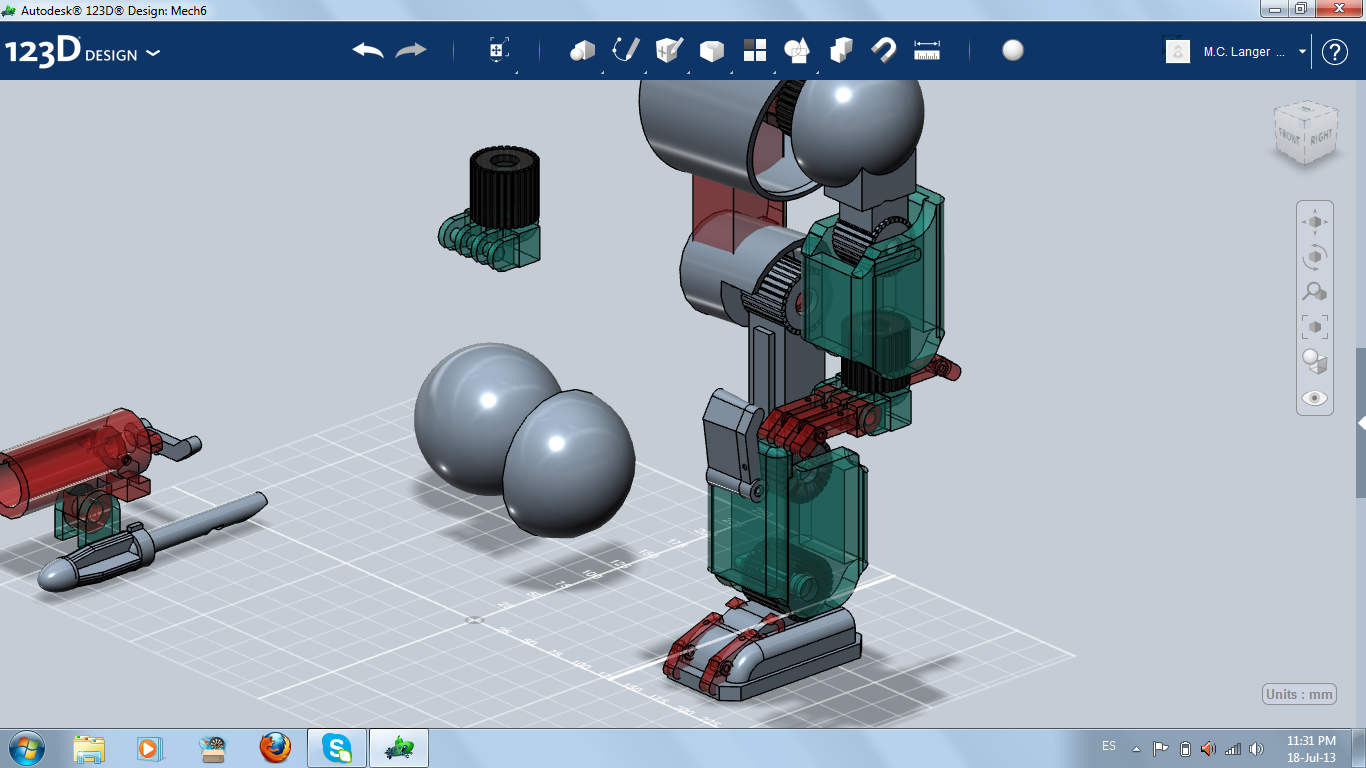Activate the Pan tool in navigation bar
This screenshot has height=768, width=1366.
point(1315,222)
